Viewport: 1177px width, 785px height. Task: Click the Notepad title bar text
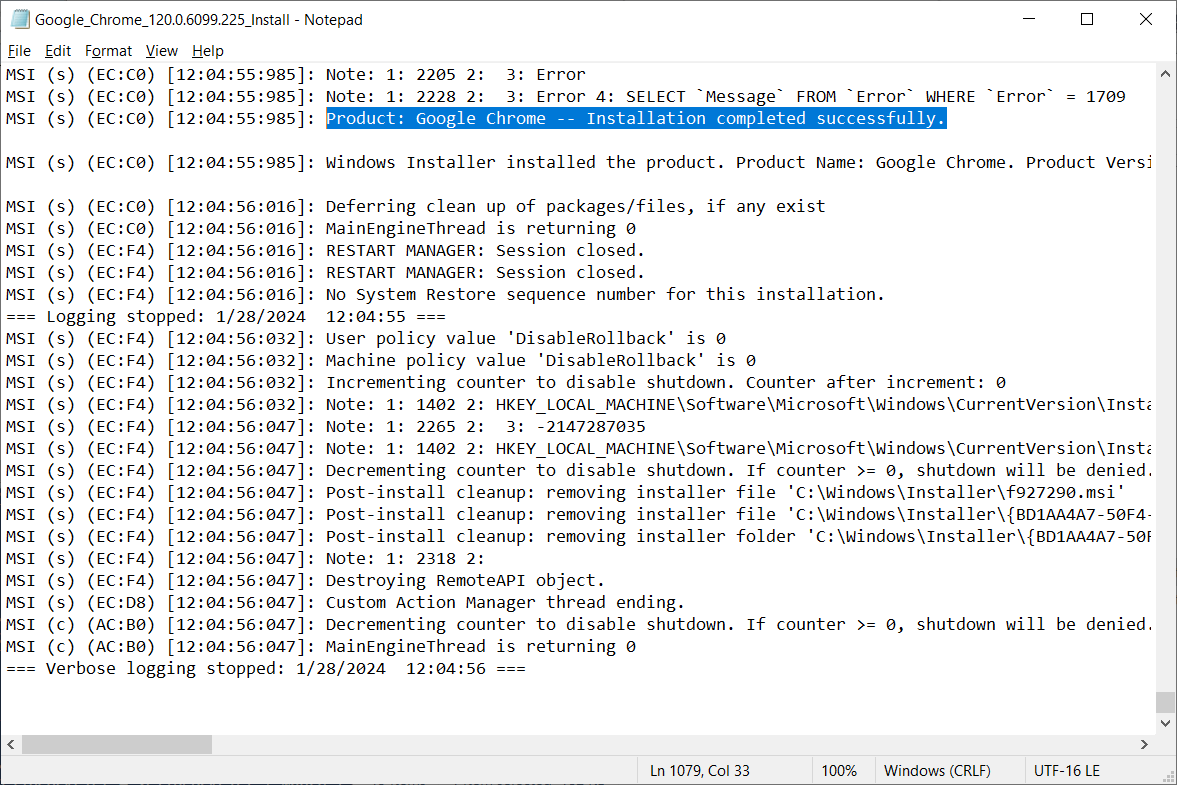coord(199,20)
